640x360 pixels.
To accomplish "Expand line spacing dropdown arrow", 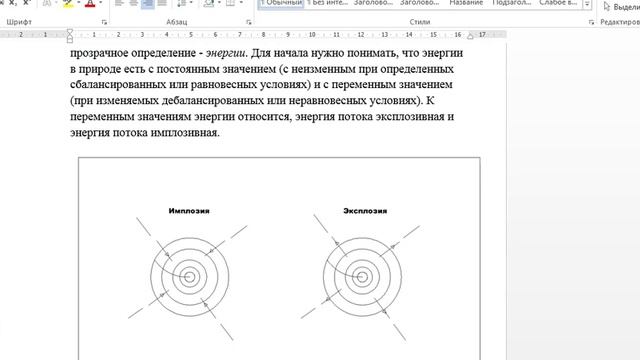I will (191, 3).
